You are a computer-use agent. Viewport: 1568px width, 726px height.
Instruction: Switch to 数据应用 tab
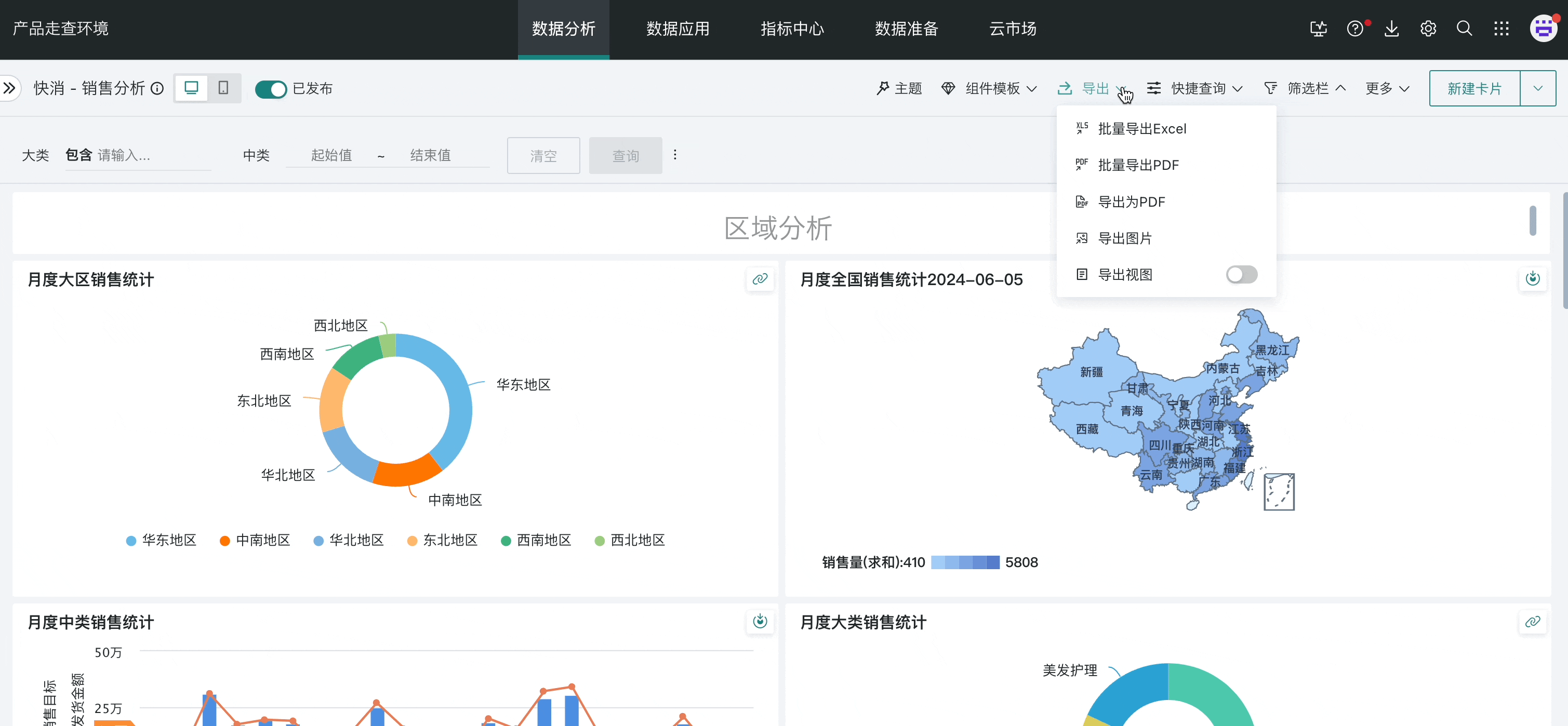[677, 29]
